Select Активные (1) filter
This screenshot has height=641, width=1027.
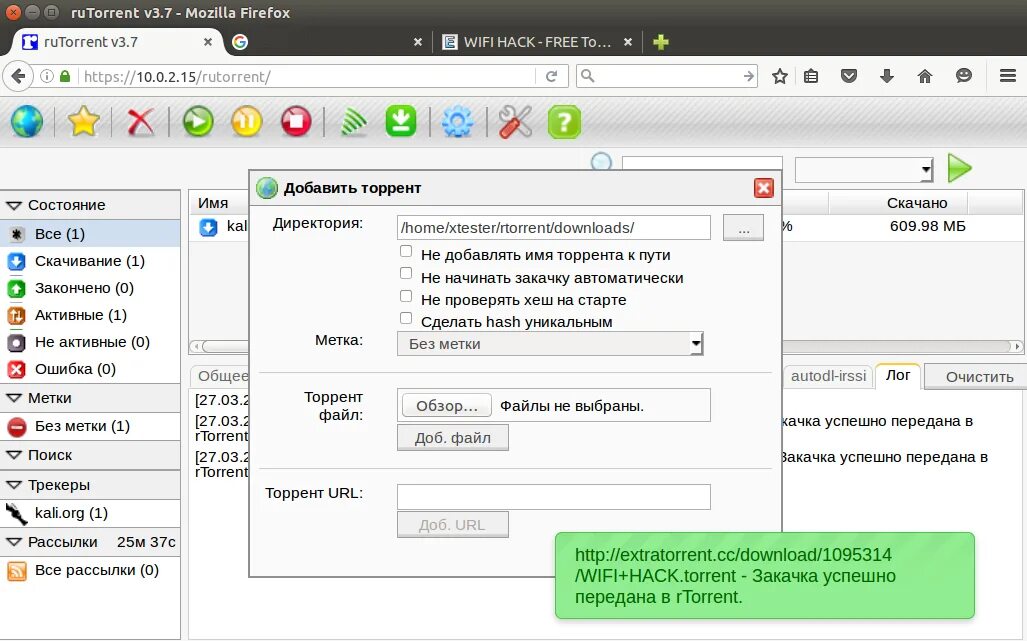90,315
